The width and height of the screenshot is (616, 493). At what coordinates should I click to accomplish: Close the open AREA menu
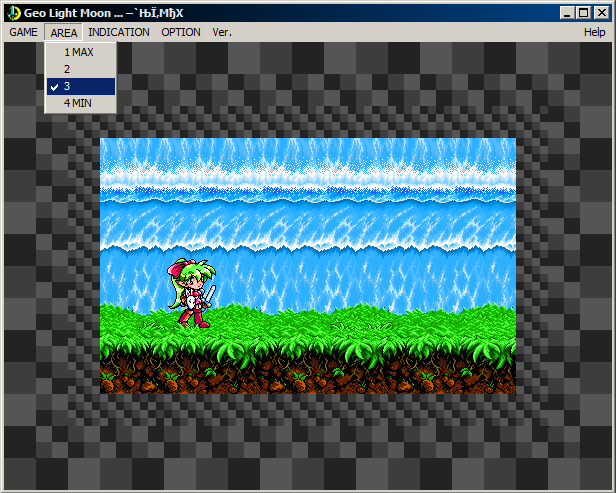64,32
